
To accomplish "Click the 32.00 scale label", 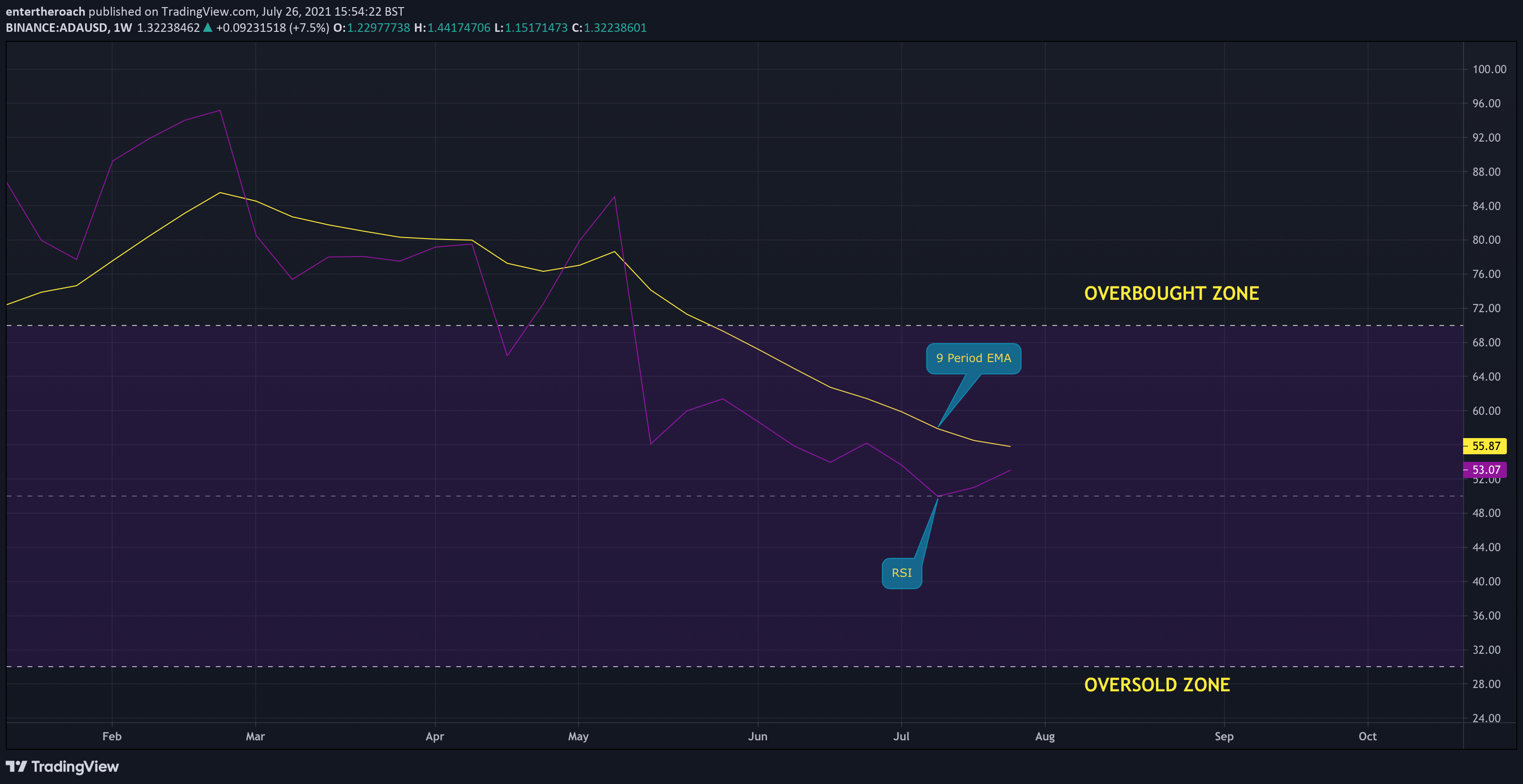I will click(x=1486, y=650).
